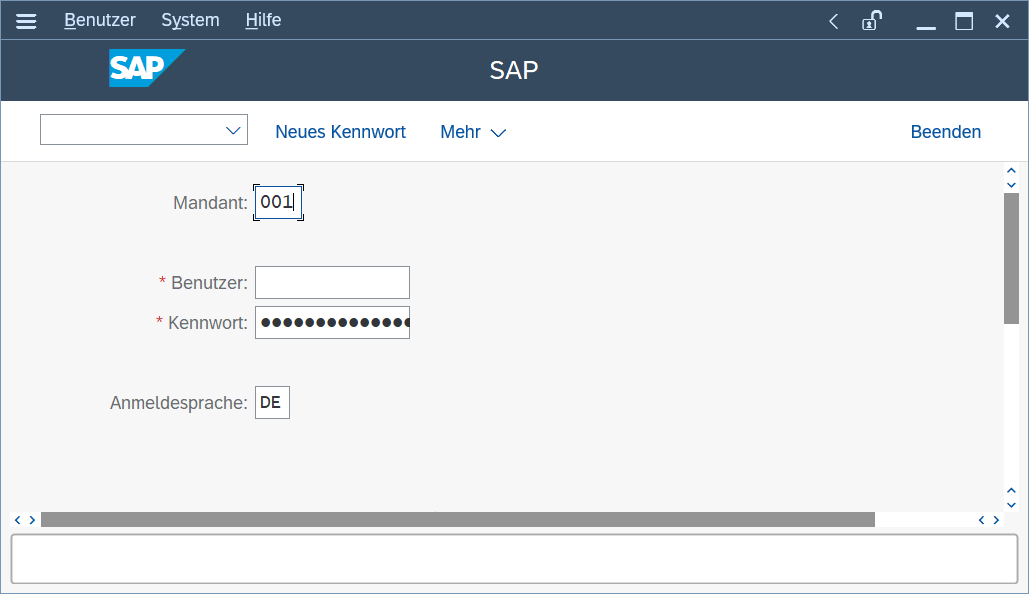Click the rightmost scroll-right arrow of horizontal scrollbar
The height and width of the screenshot is (594, 1029).
pos(996,520)
